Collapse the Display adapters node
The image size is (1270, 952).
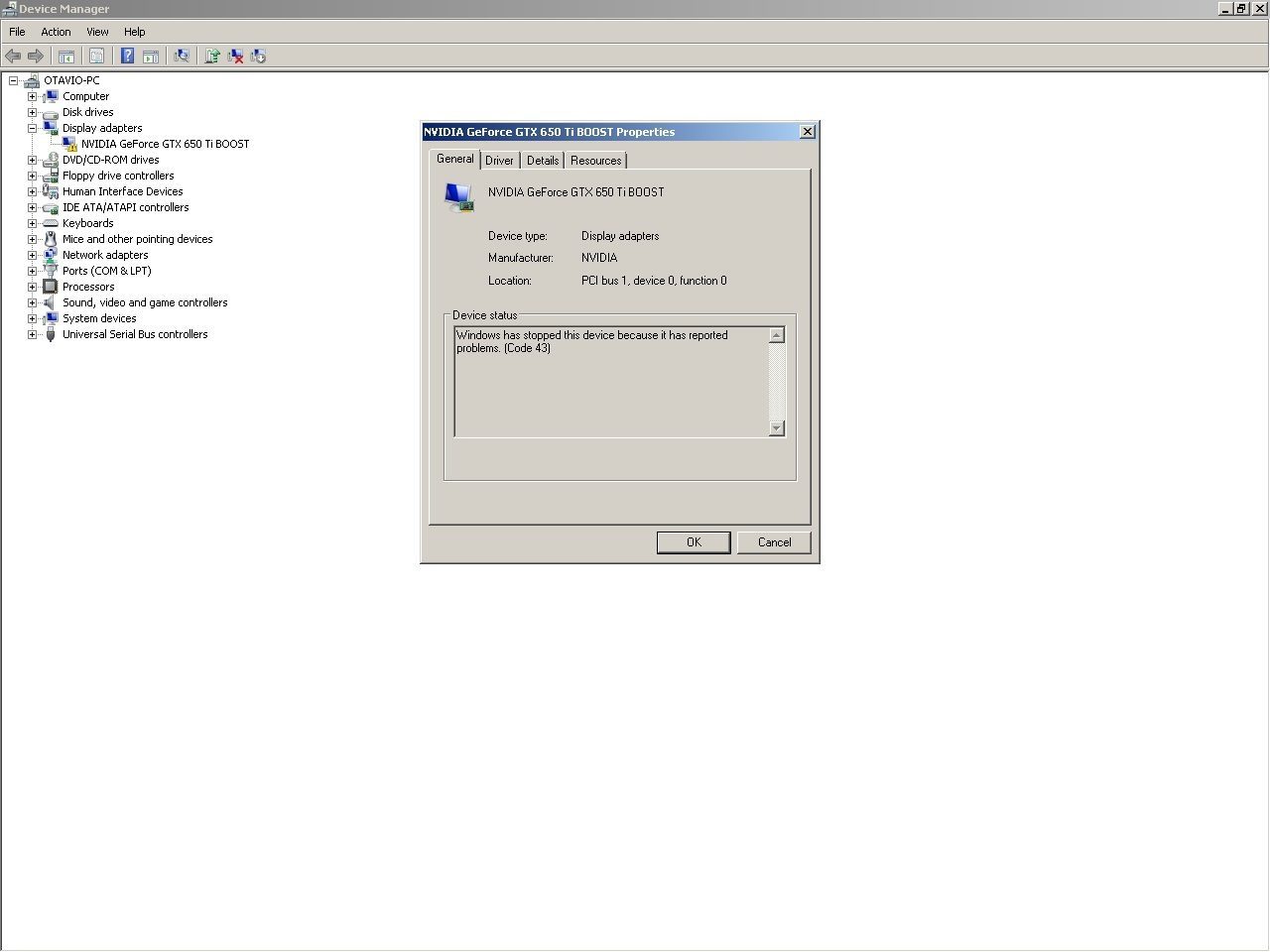point(32,128)
